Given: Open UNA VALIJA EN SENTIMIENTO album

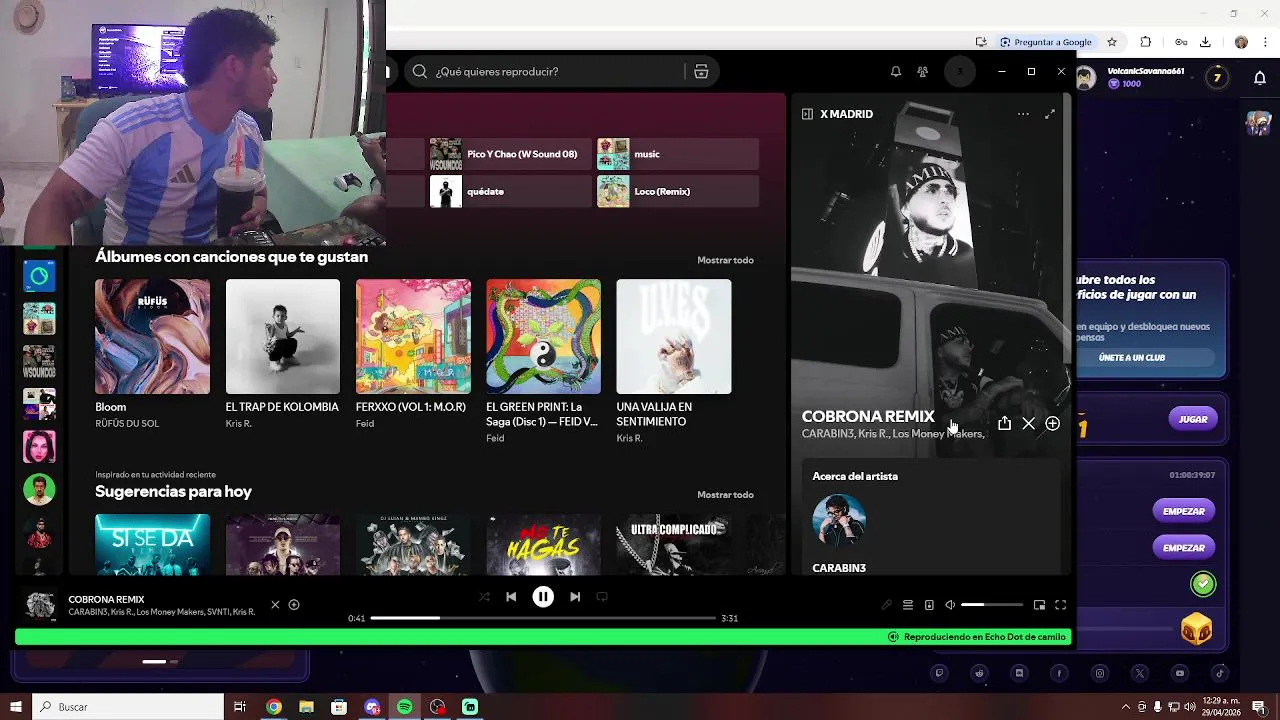Looking at the screenshot, I should pos(674,336).
